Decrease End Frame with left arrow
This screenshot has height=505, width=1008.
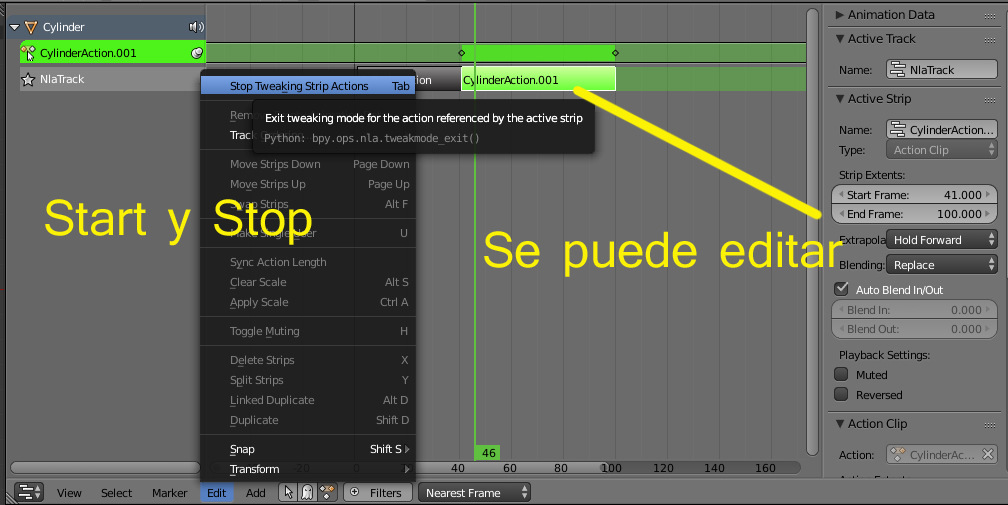(840, 214)
